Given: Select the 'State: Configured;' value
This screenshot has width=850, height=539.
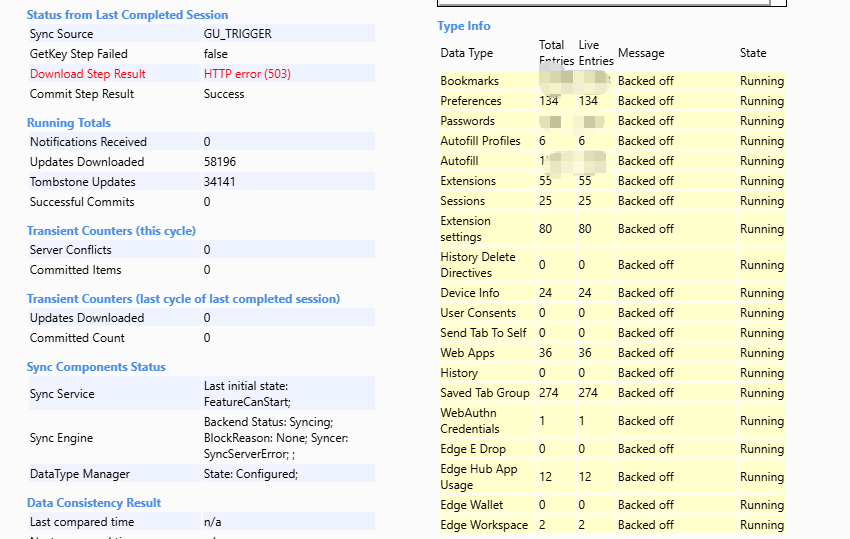Looking at the screenshot, I should pos(250,474).
